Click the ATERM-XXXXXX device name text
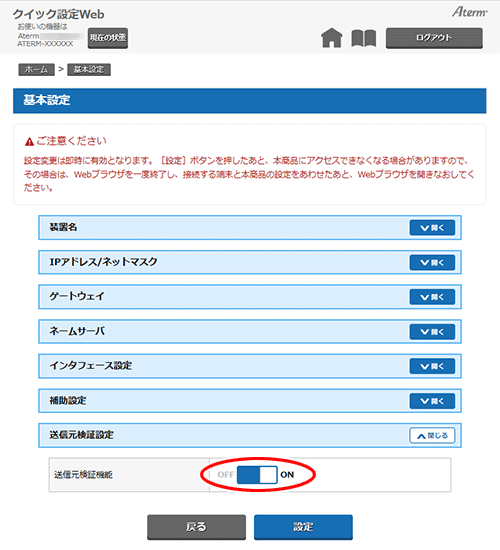 tap(46, 44)
